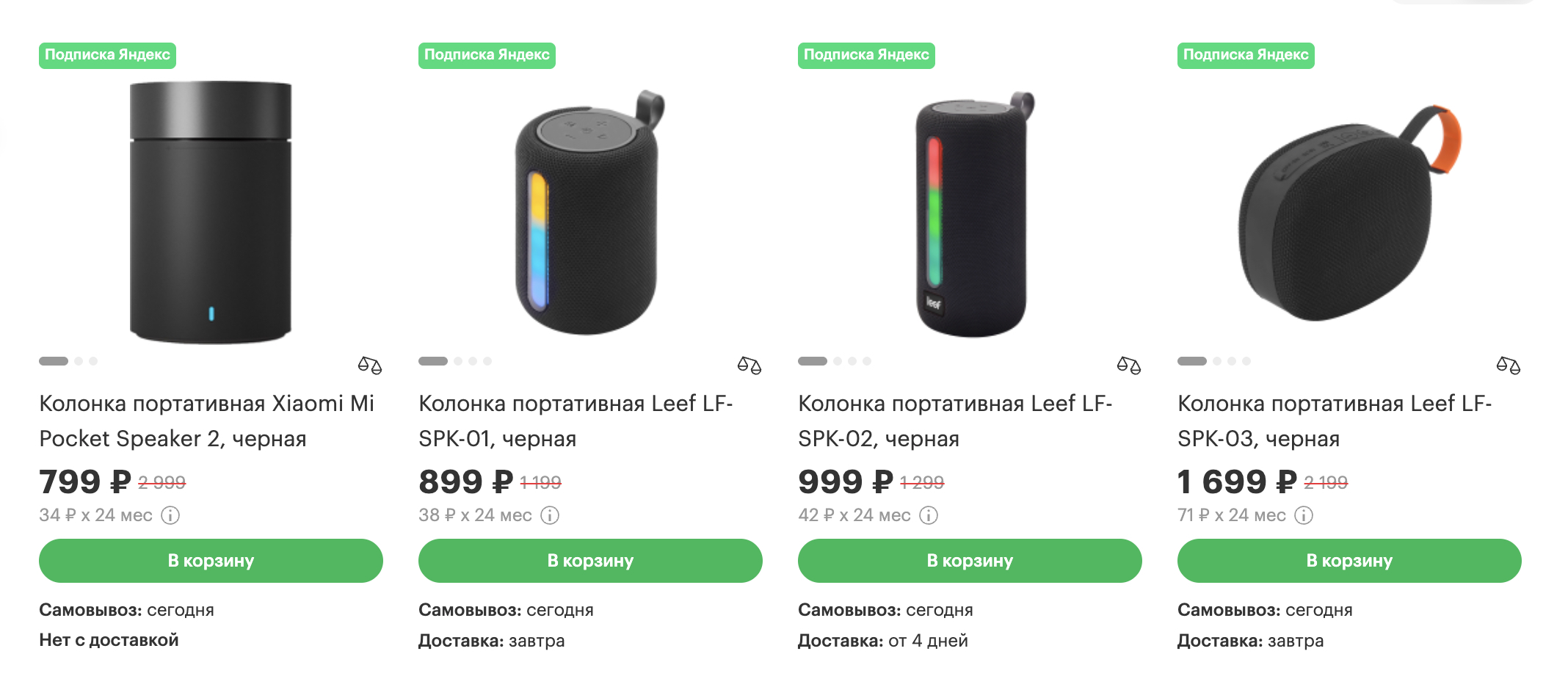1568x676 pixels.
Task: Add the 799 ₽ Xiaomi speaker to cart
Action: (x=211, y=561)
